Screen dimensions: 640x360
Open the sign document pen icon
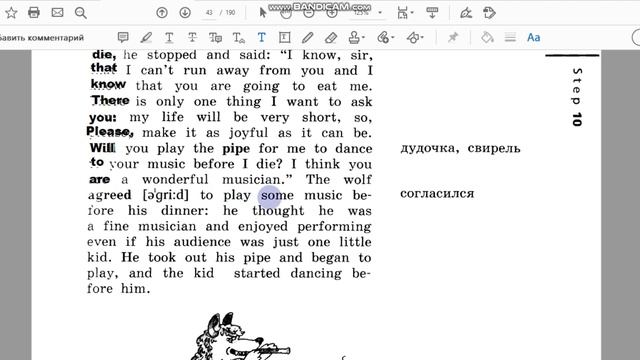[466, 13]
